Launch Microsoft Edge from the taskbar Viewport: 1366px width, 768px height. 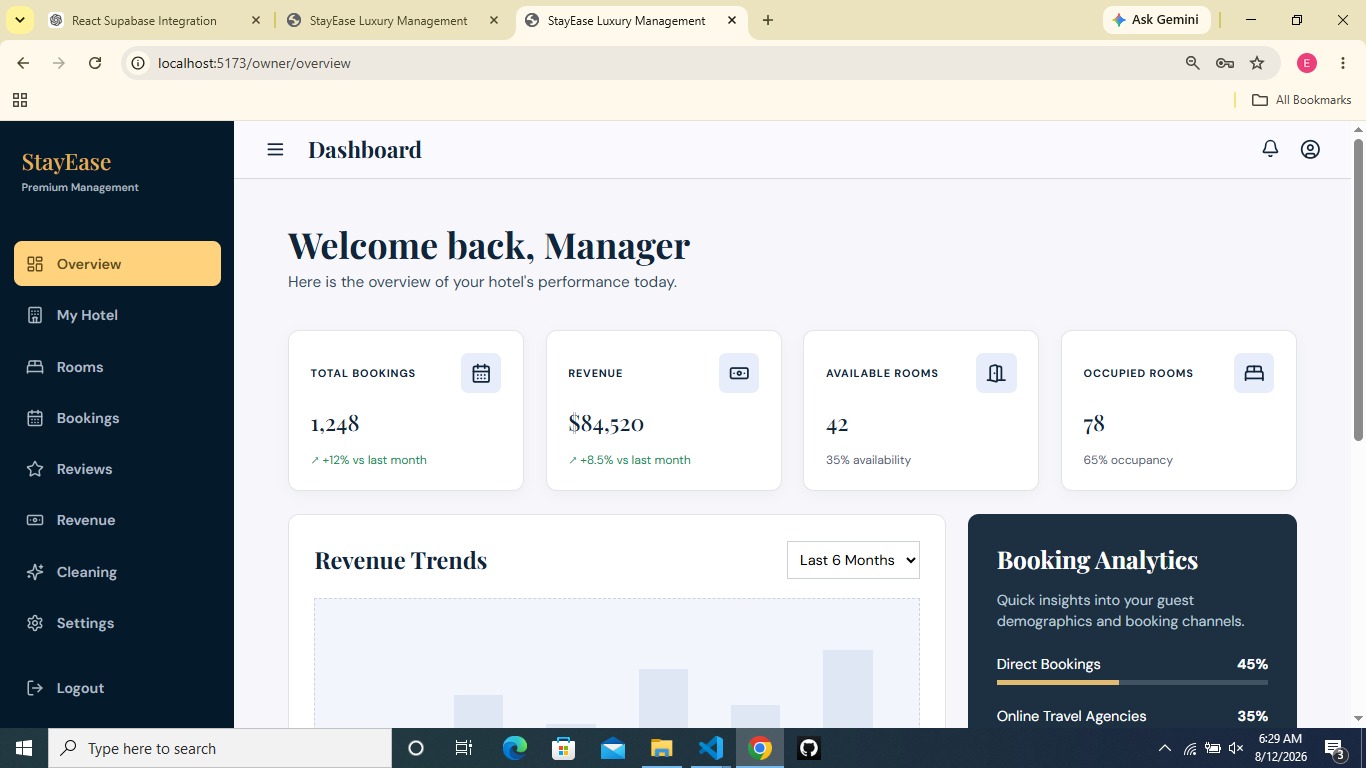(515, 748)
